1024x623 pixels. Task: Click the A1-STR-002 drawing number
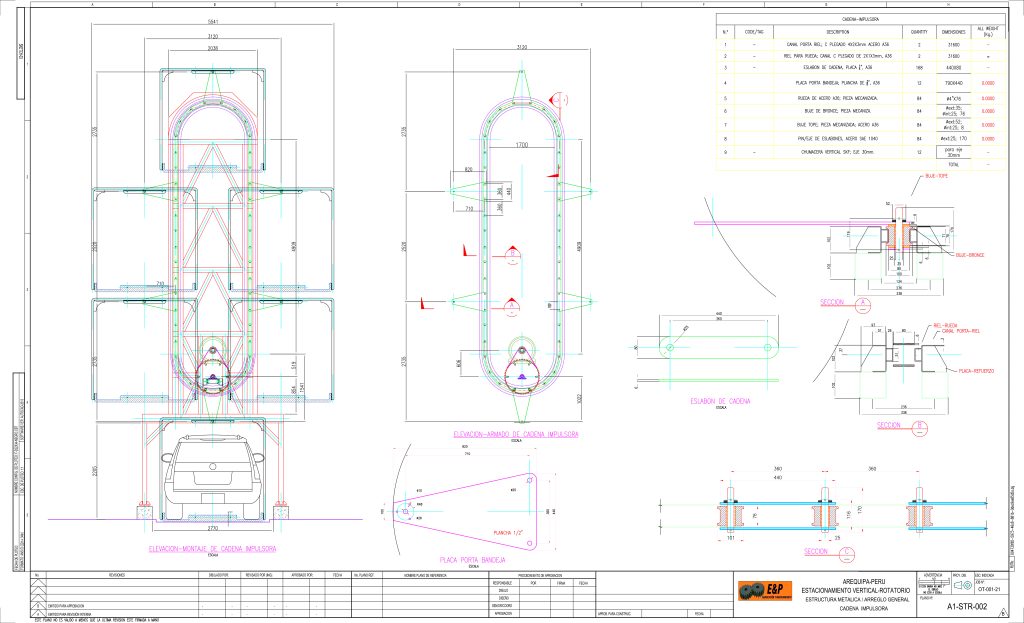click(x=968, y=606)
